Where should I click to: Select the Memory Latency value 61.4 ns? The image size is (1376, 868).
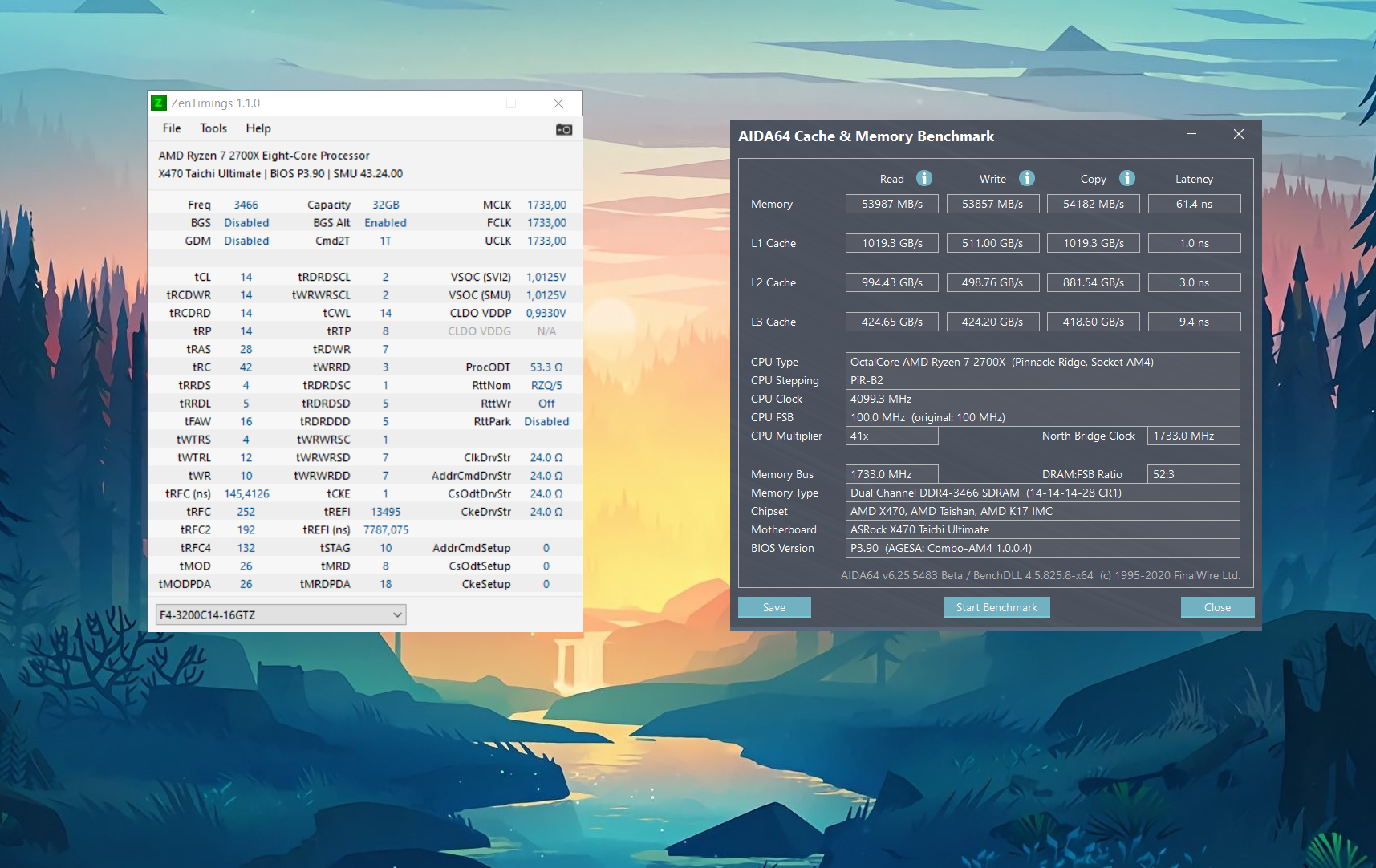1195,204
